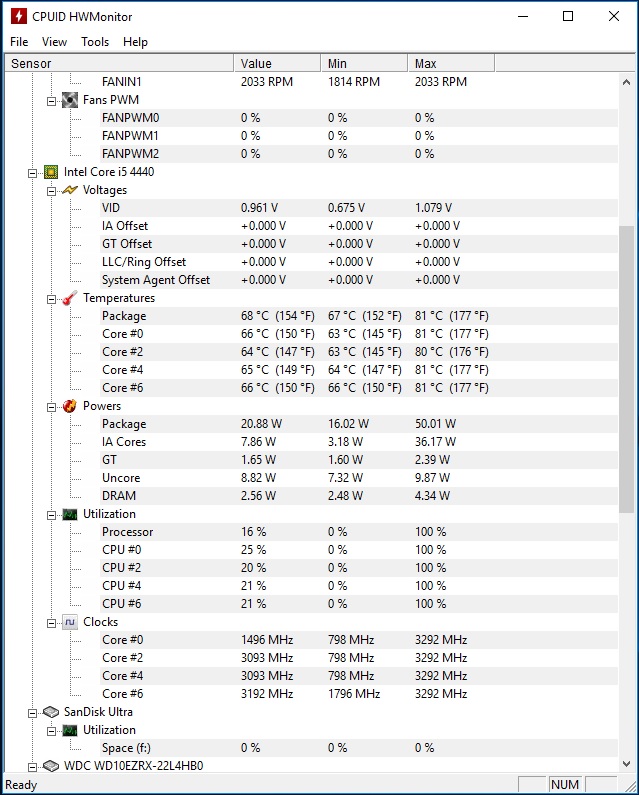Screen dimensions: 639x795
Task: Collapse the Powers tree section
Action: 52,406
